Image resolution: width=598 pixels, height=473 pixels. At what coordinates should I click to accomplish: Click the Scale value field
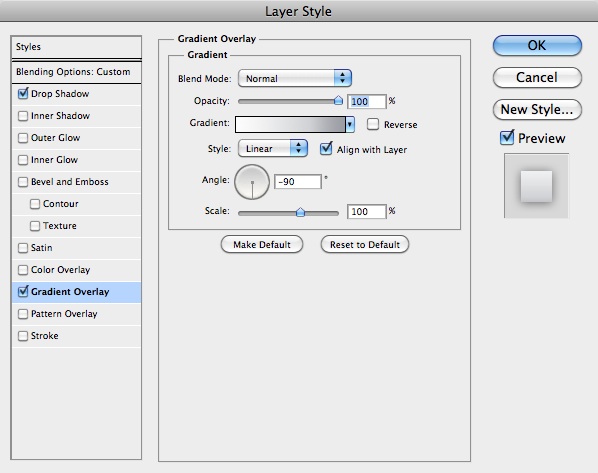coord(367,212)
